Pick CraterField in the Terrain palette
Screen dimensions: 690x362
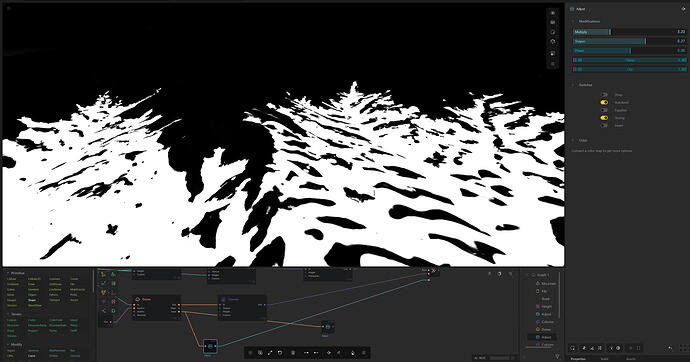55,320
